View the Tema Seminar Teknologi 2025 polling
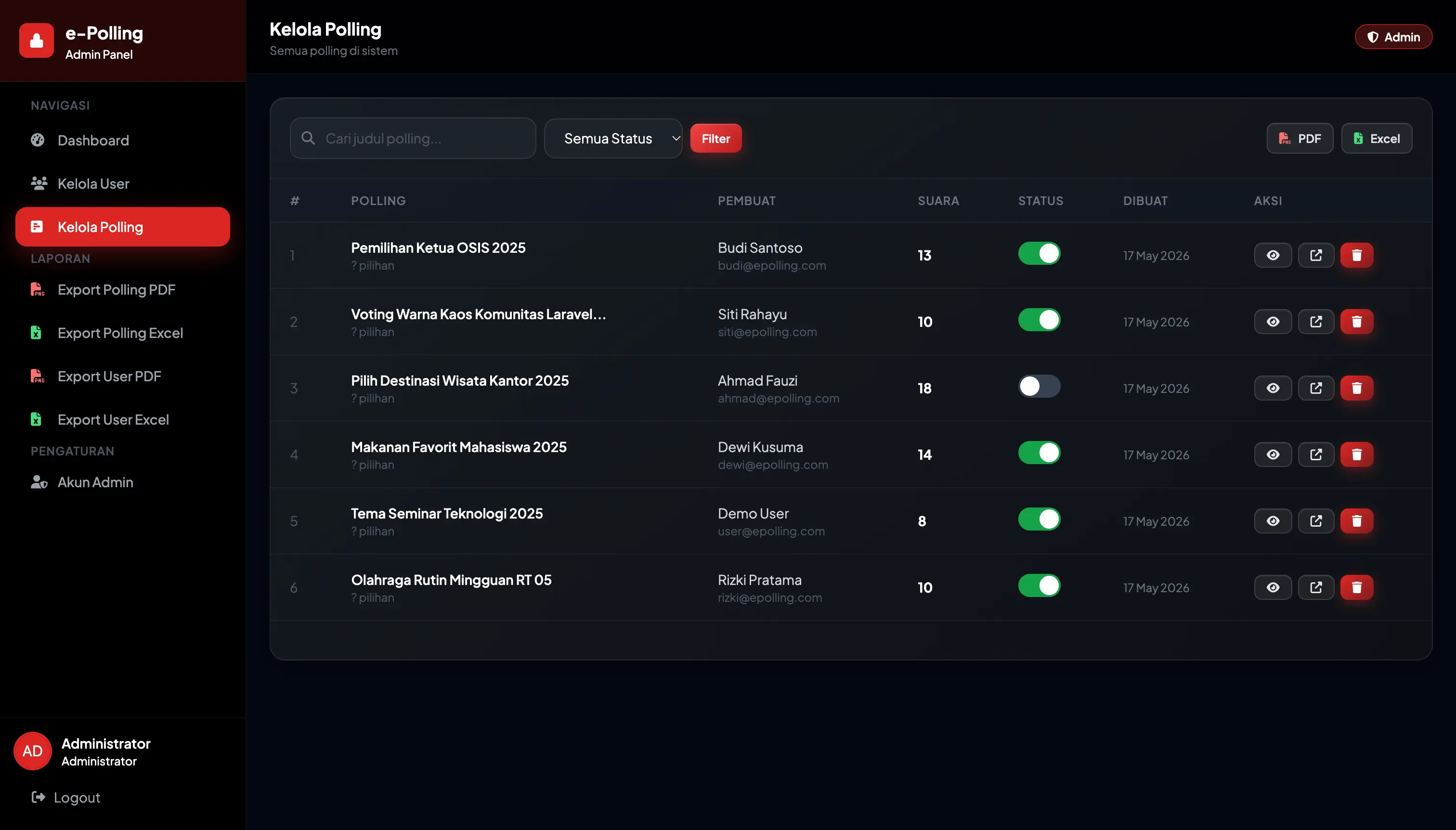The height and width of the screenshot is (830, 1456). pyautogui.click(x=1273, y=521)
